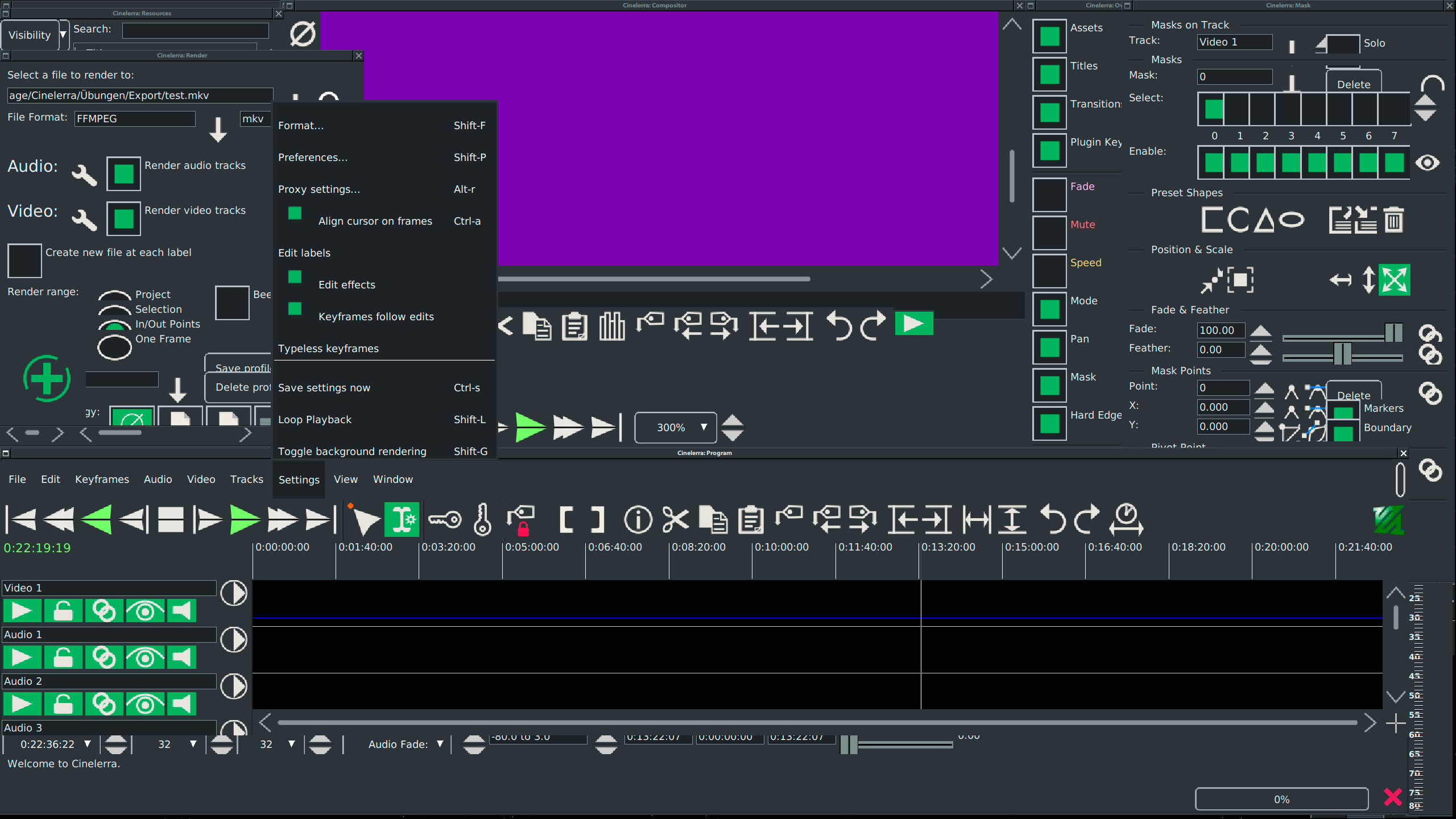Choose Preferences... from Settings menu
The width and height of the screenshot is (1456, 819).
pos(313,158)
